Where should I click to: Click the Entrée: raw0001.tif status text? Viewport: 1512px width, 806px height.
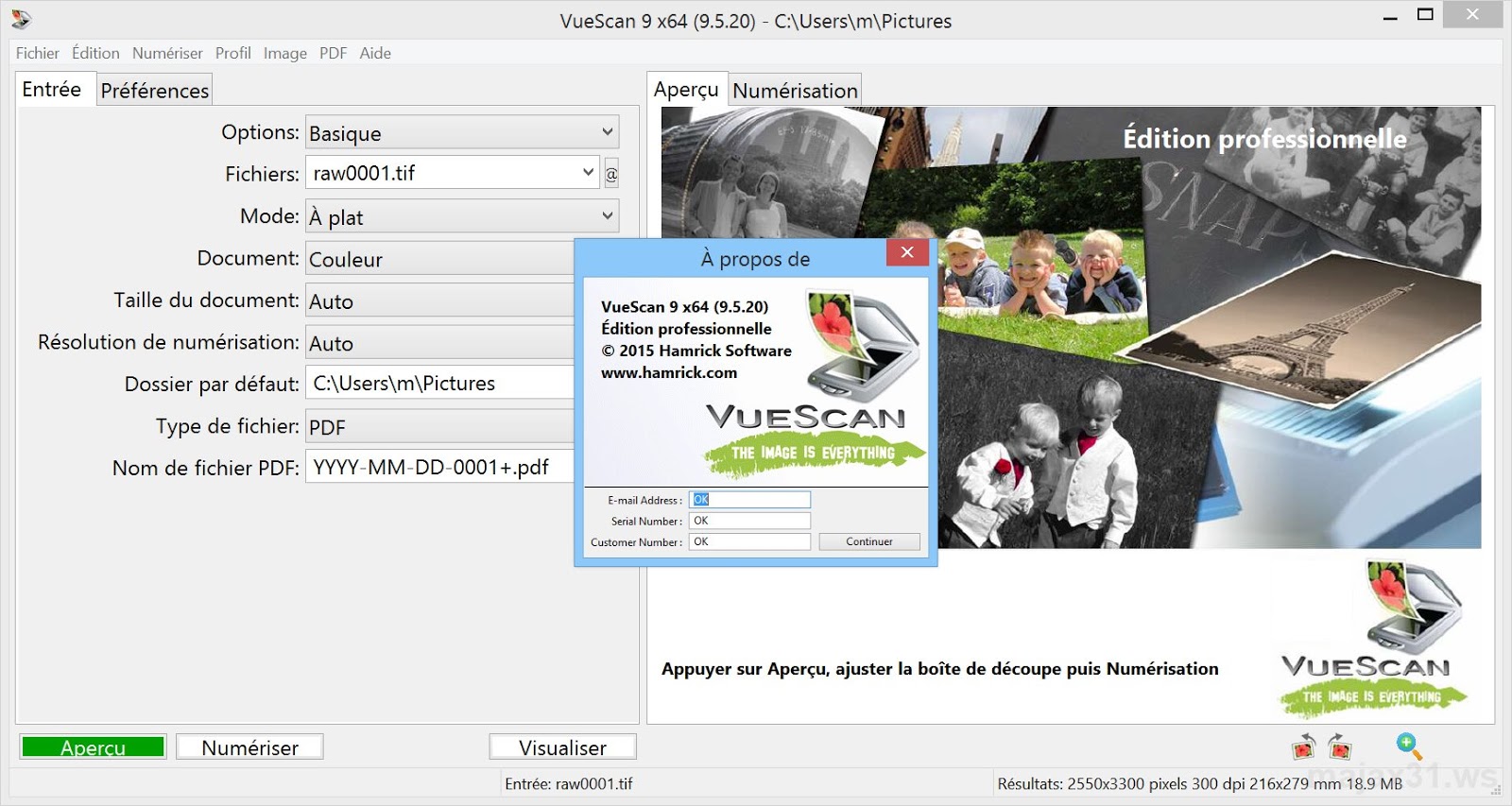pos(569,783)
